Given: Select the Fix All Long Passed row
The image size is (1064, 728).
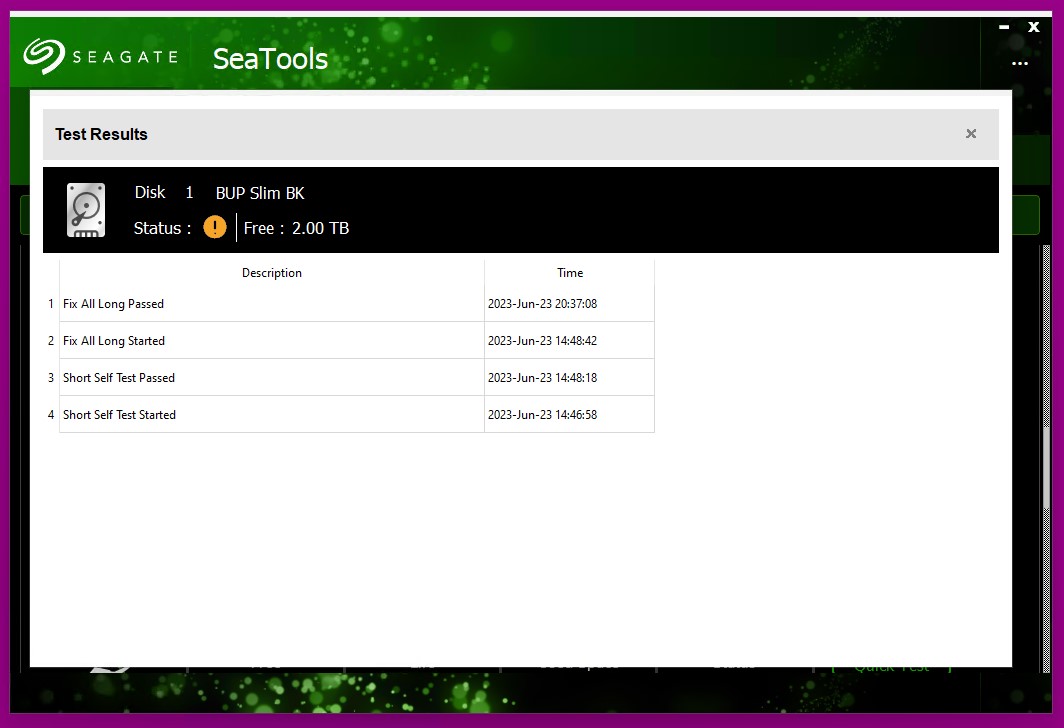Looking at the screenshot, I should pos(113,304).
